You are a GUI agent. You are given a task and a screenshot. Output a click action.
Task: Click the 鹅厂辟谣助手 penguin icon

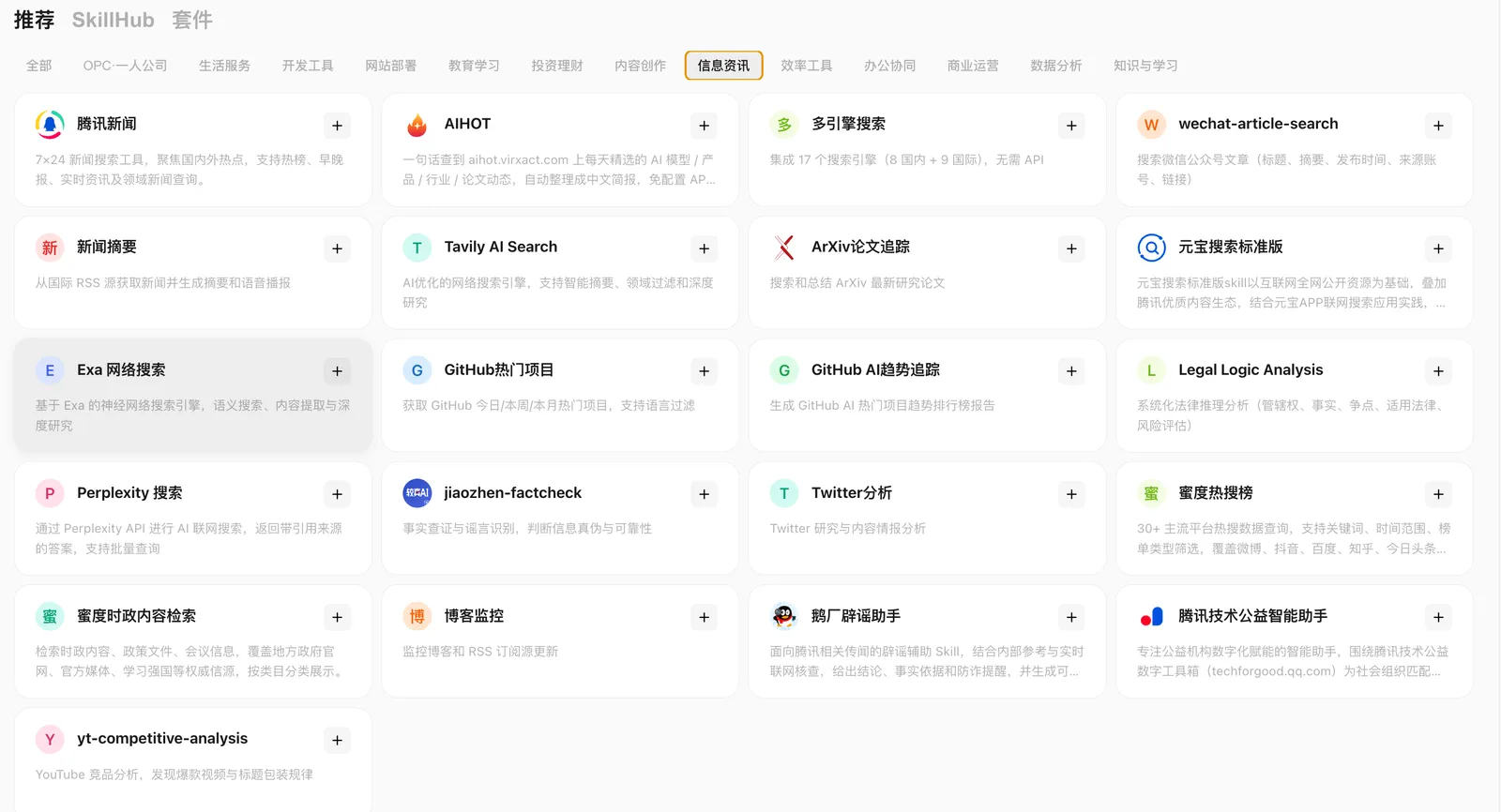(784, 616)
